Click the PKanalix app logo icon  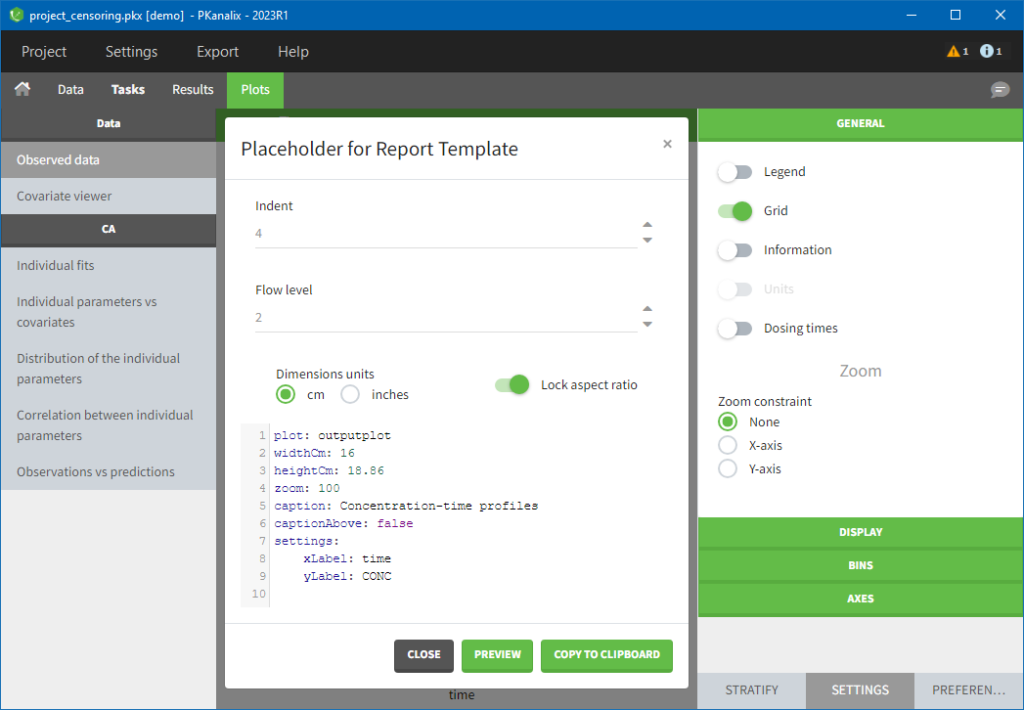tap(15, 15)
